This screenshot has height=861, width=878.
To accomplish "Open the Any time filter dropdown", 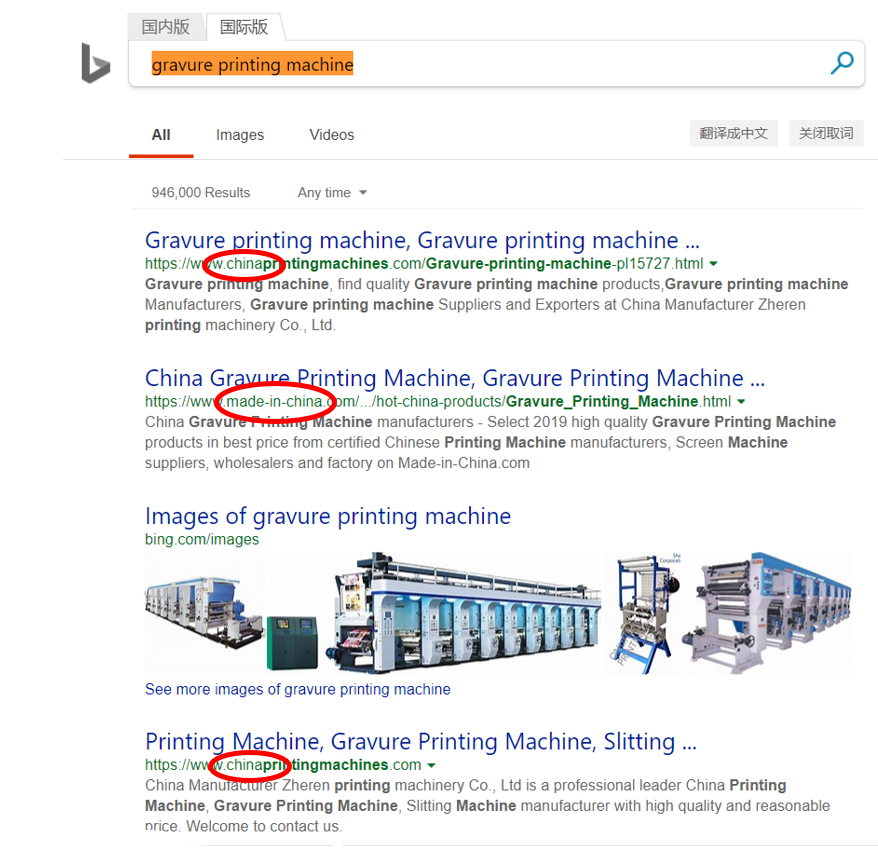I will (332, 193).
